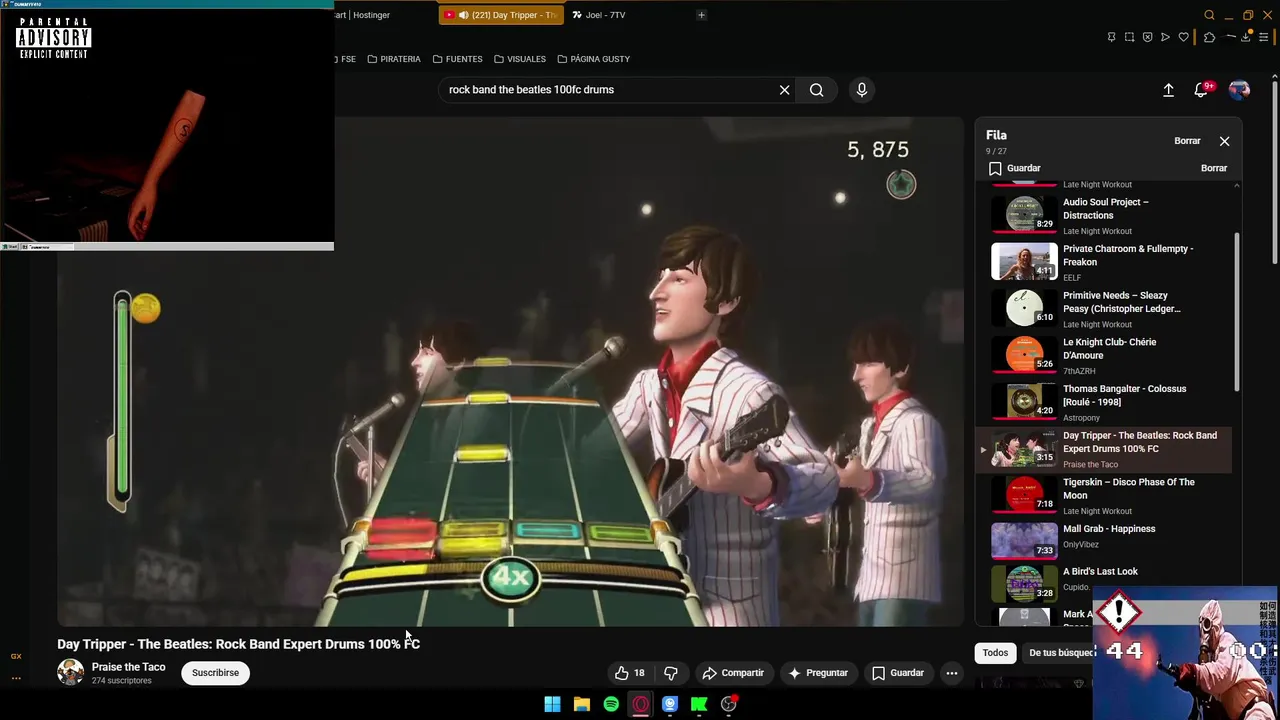Save video with Guardar under the player
The image size is (1280, 720).
click(898, 673)
